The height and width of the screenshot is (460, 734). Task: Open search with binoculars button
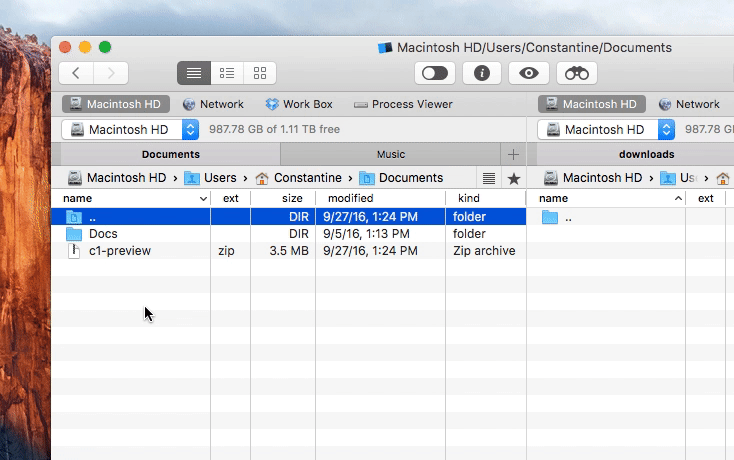(577, 73)
